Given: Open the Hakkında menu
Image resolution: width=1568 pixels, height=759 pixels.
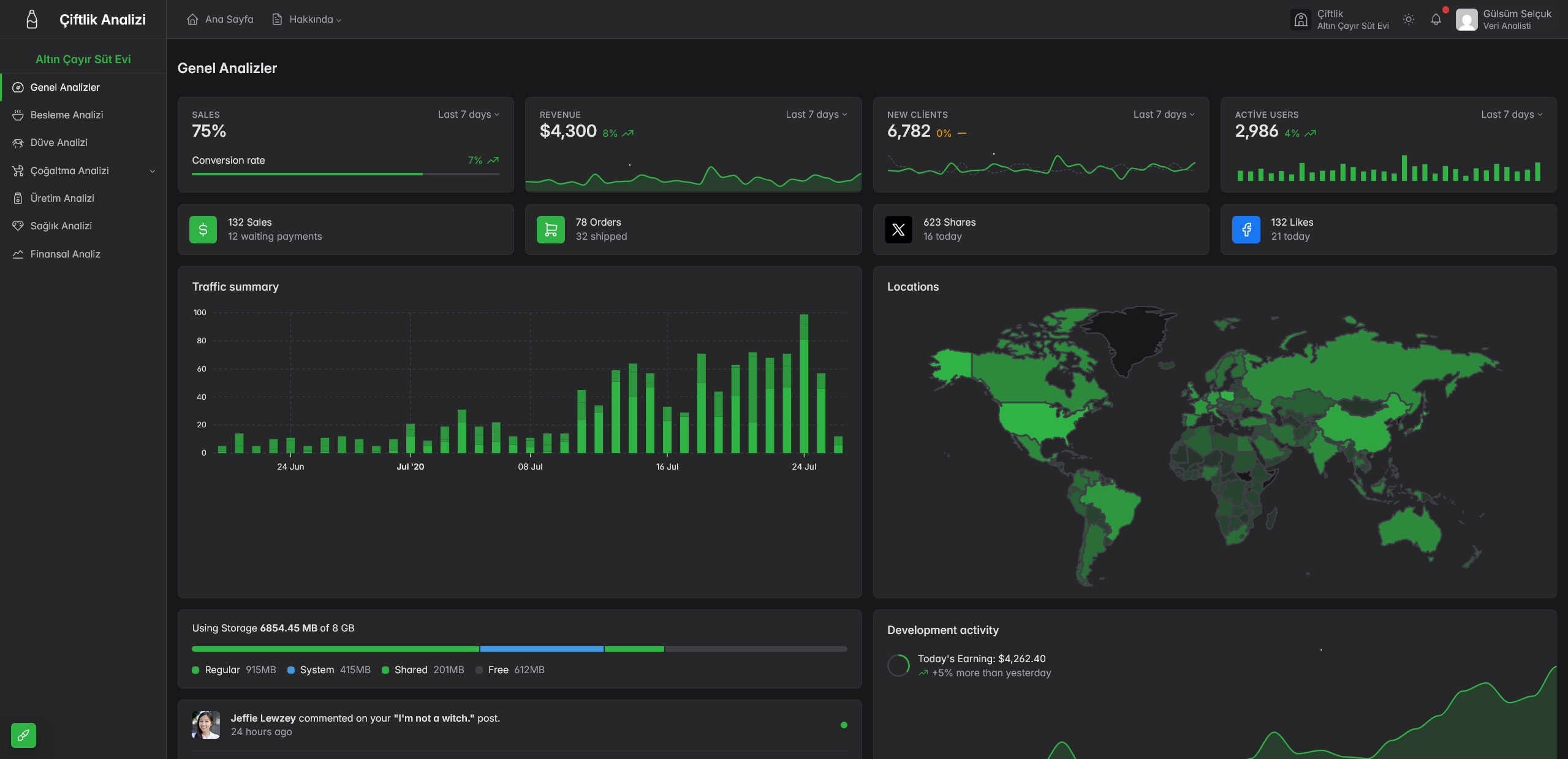Looking at the screenshot, I should pyautogui.click(x=314, y=20).
